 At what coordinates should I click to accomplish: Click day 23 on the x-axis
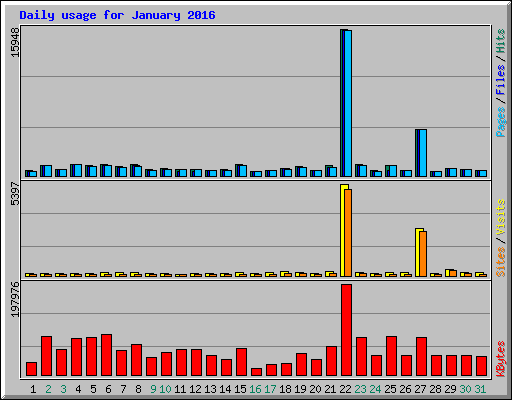tap(360, 389)
